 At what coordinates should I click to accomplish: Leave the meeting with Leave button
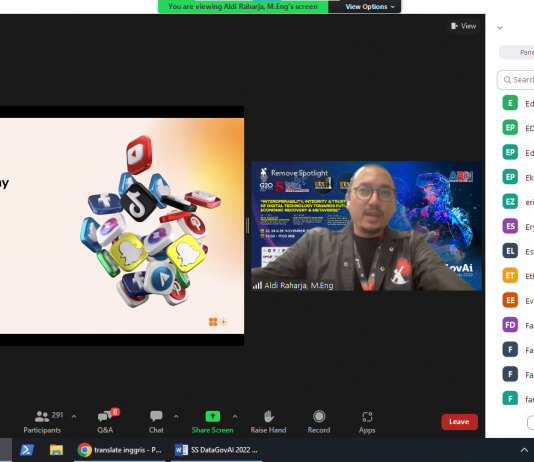459,422
